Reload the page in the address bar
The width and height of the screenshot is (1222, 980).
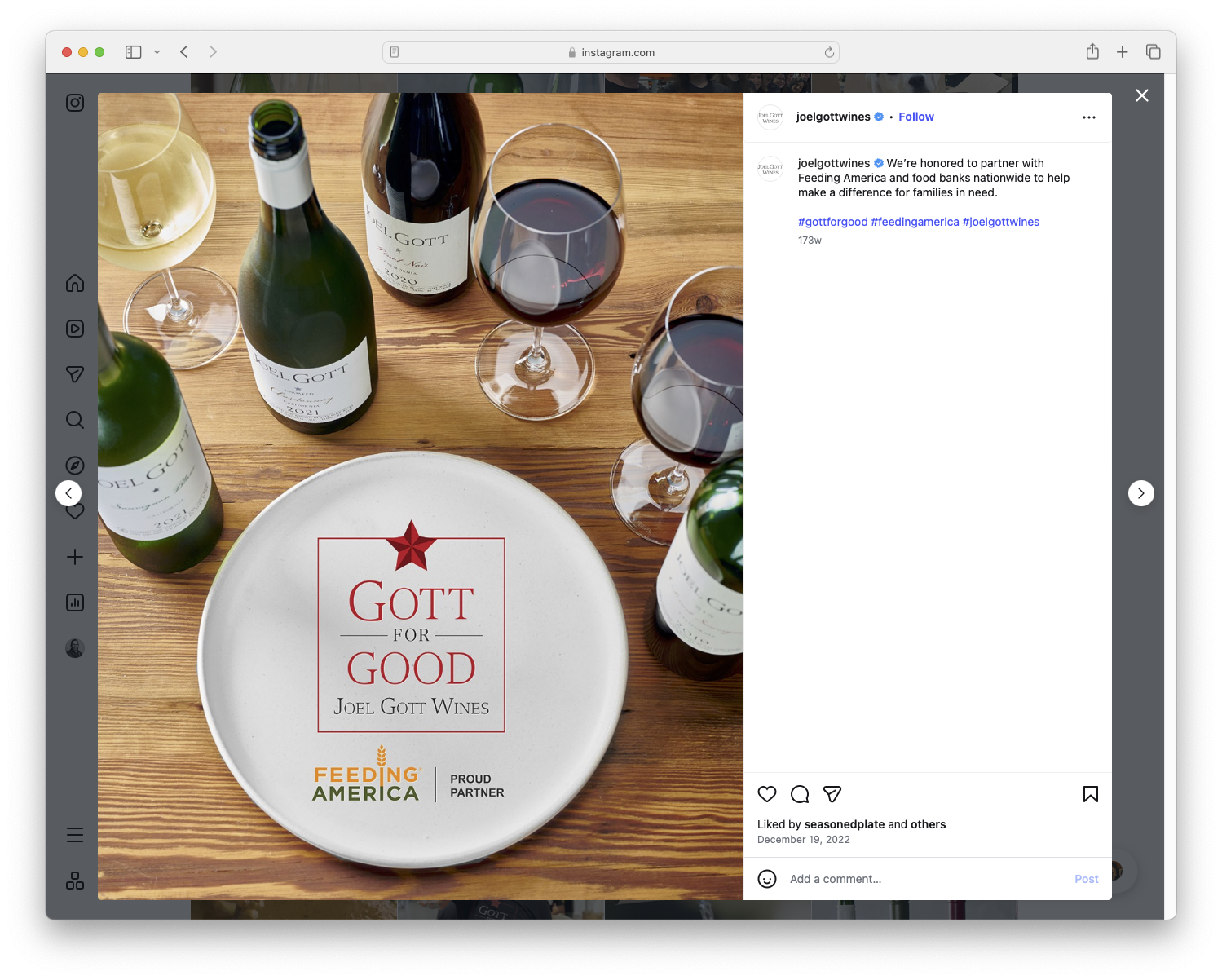pos(829,52)
